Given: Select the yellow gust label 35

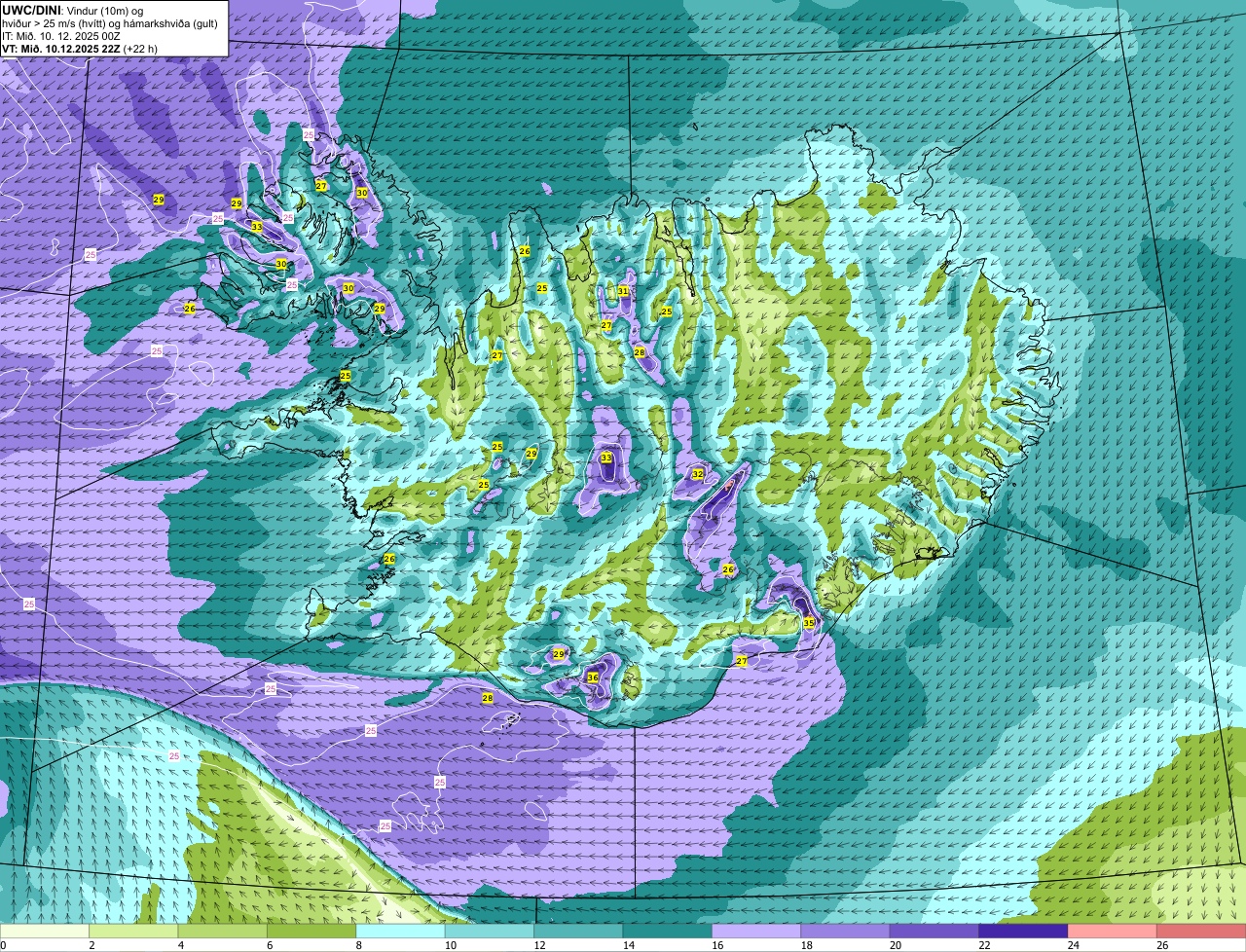Looking at the screenshot, I should [x=809, y=622].
